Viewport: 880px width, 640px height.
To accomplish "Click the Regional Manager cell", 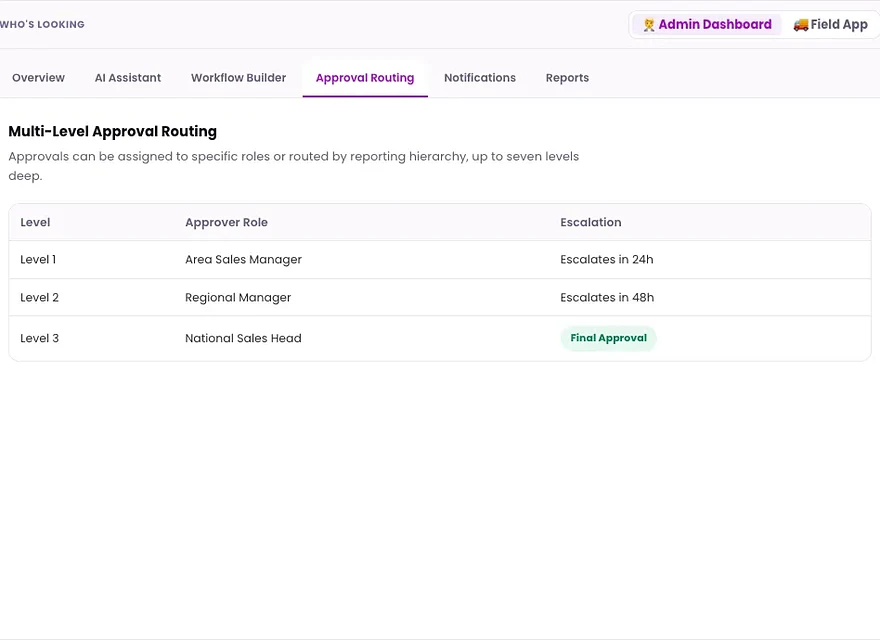I will click(x=238, y=298).
